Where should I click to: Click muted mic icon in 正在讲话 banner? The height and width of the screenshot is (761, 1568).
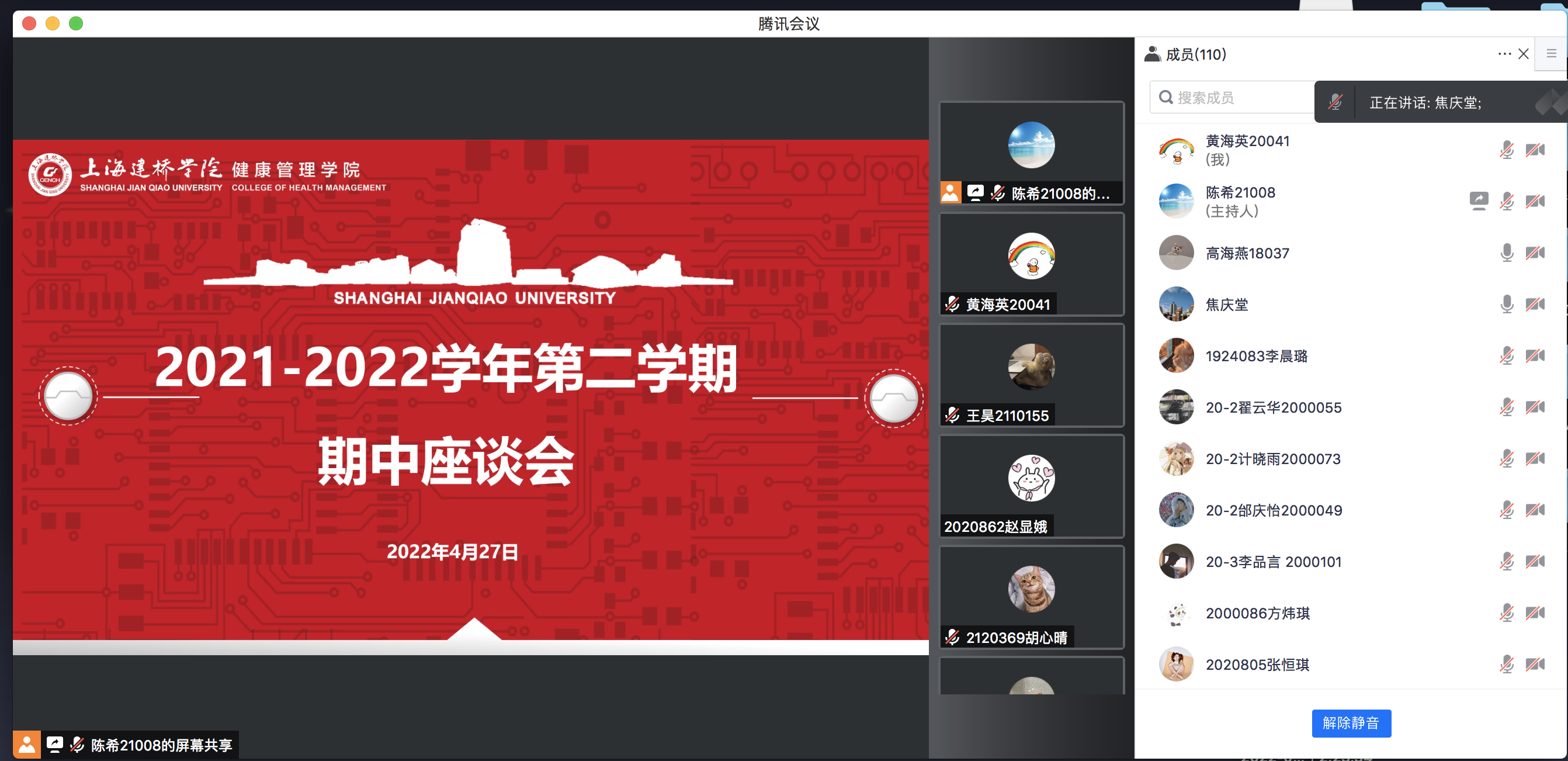[1335, 102]
